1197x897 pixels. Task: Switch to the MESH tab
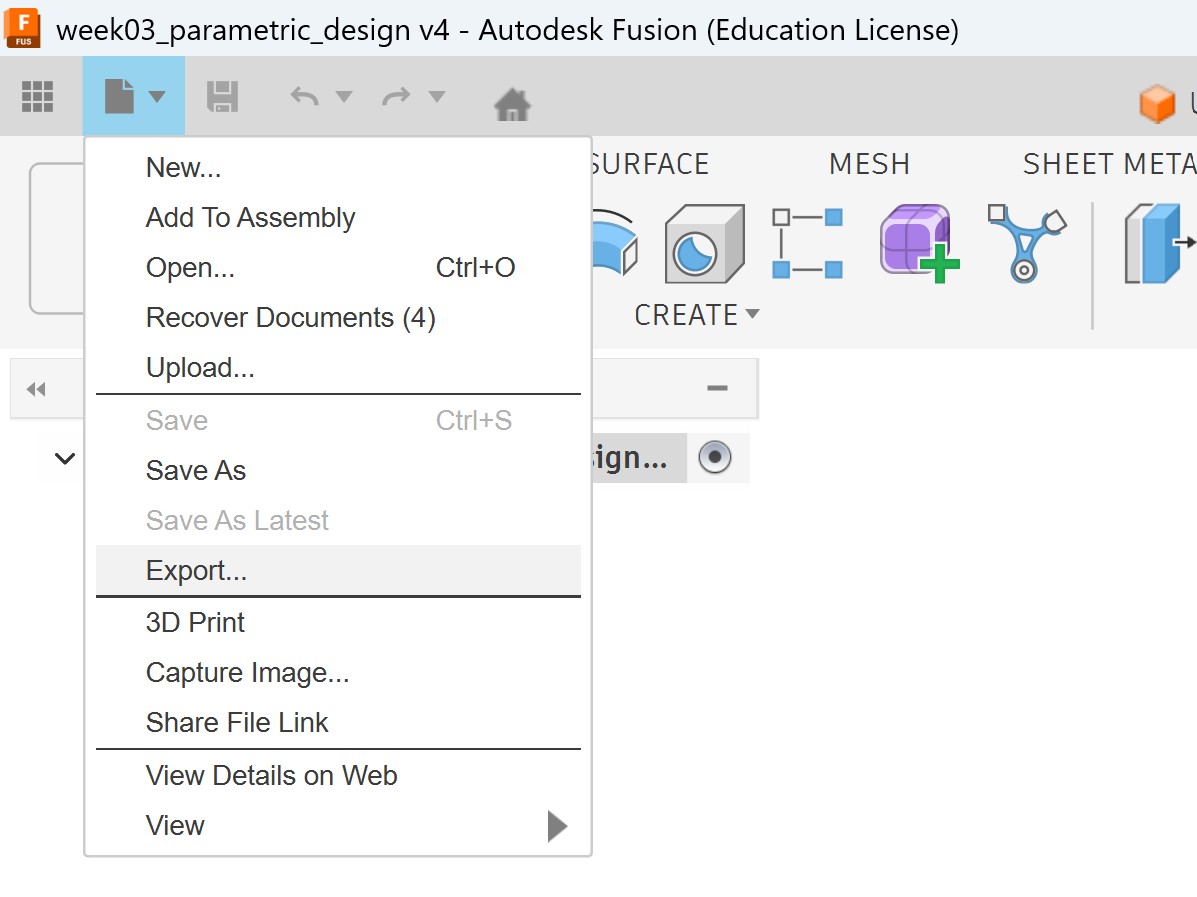[x=869, y=164]
